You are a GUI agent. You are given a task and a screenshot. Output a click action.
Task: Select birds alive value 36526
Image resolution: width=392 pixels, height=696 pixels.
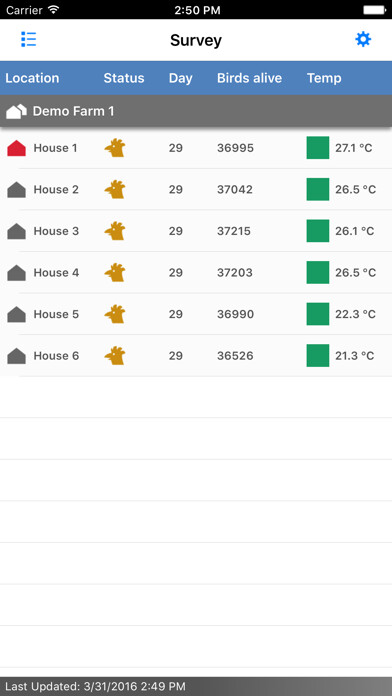(x=235, y=356)
